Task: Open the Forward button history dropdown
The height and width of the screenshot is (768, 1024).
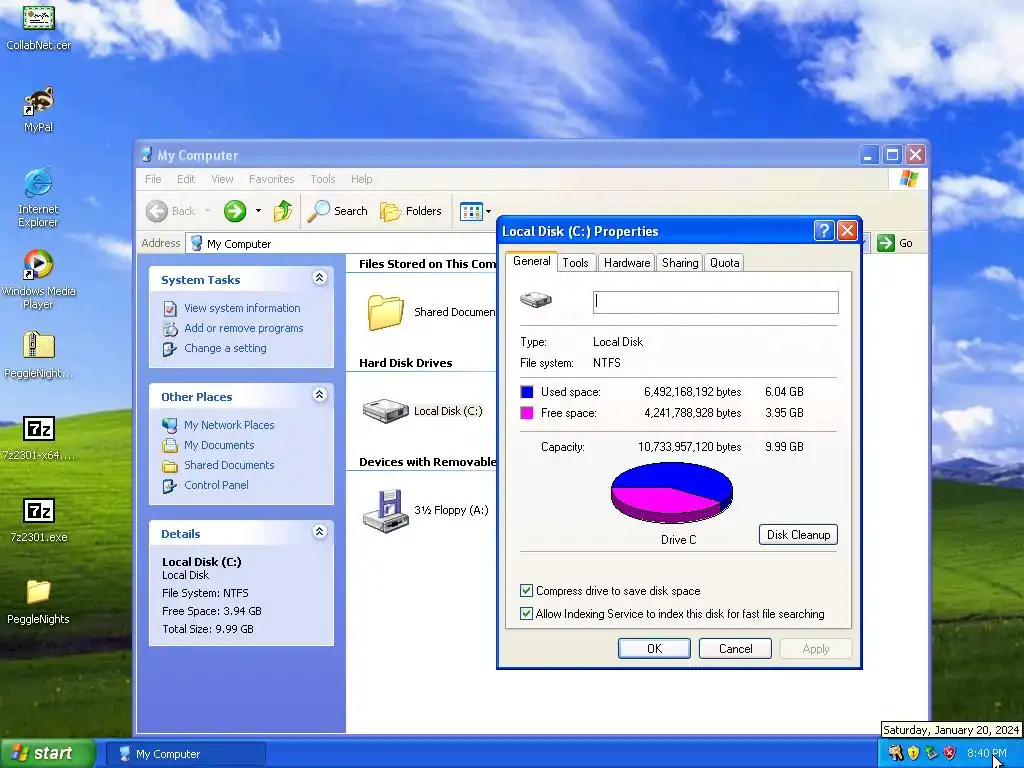Action: click(x=258, y=211)
